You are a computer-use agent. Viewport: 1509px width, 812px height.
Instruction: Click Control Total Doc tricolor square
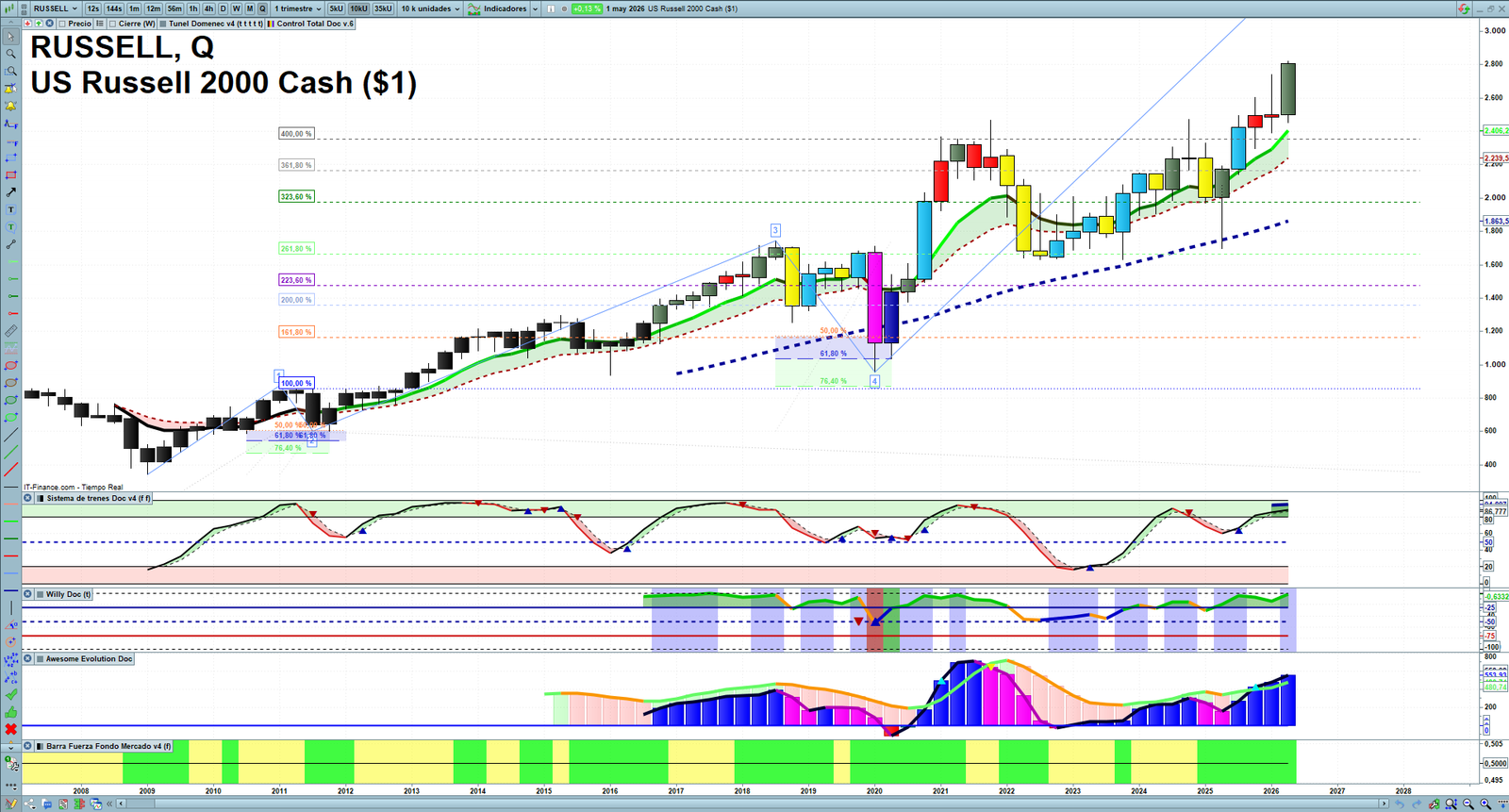(x=270, y=24)
